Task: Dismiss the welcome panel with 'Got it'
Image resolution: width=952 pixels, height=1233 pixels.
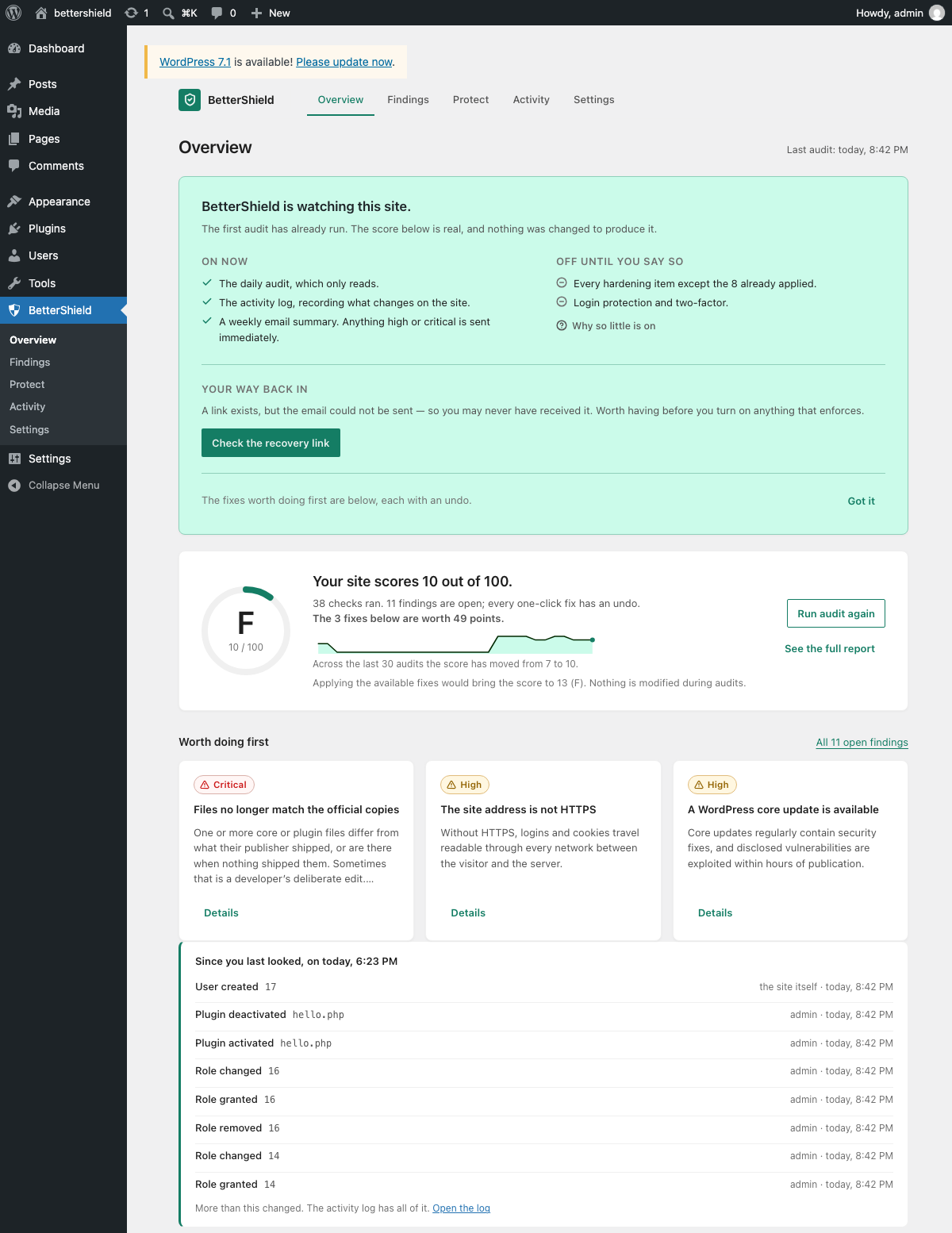Action: [861, 501]
